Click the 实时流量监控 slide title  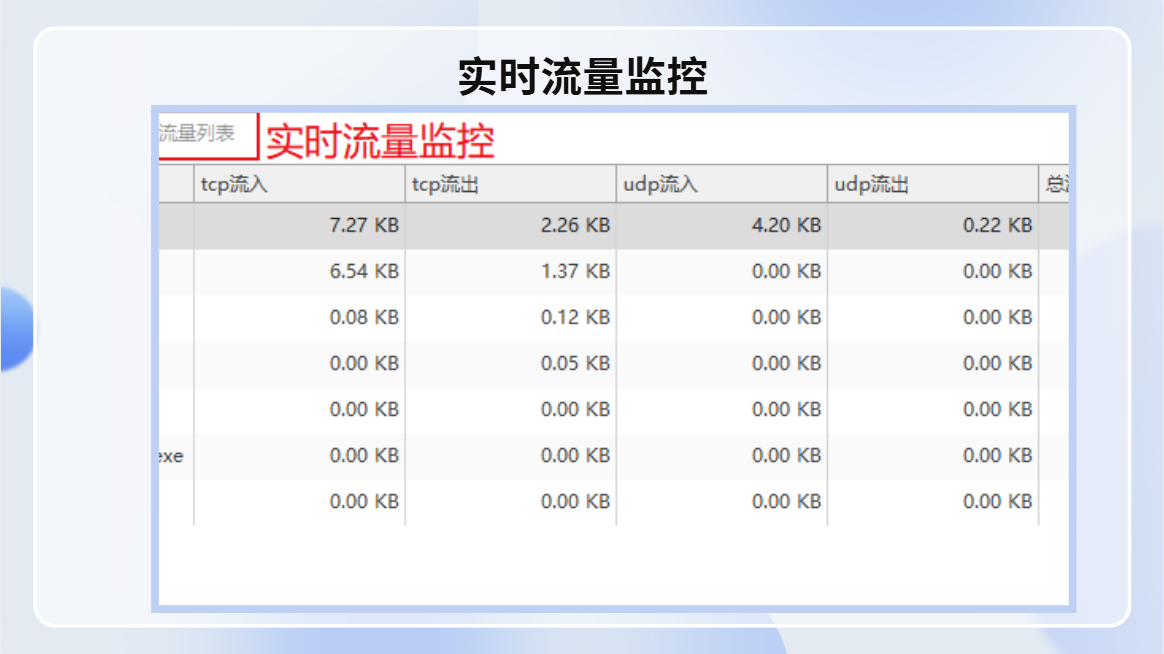[x=583, y=76]
